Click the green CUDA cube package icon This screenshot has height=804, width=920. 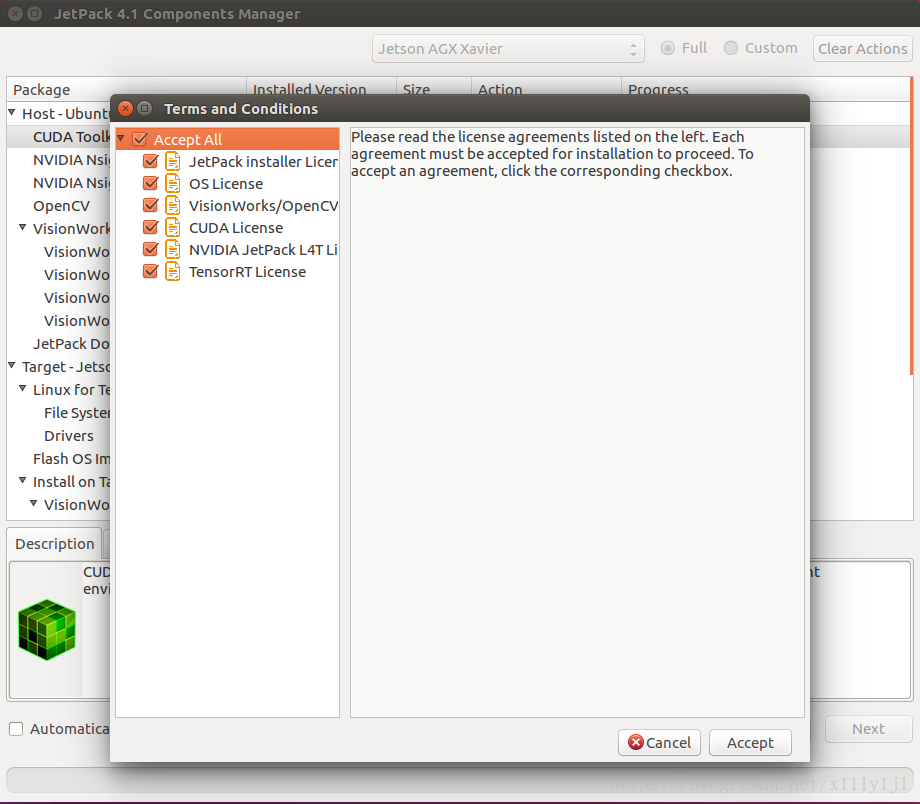(x=47, y=630)
